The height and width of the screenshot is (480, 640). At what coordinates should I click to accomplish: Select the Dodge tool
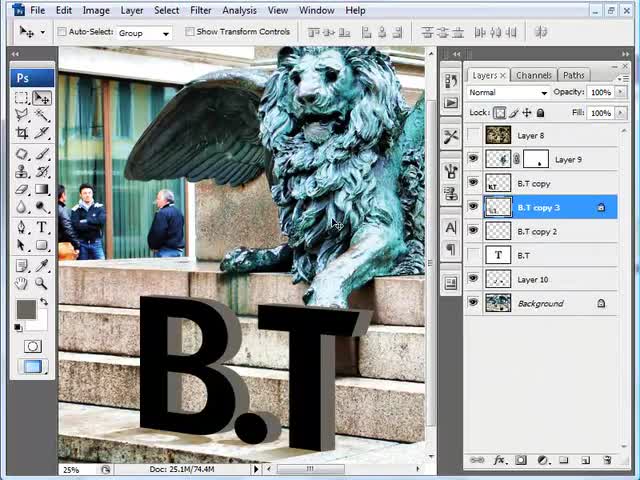[x=42, y=207]
